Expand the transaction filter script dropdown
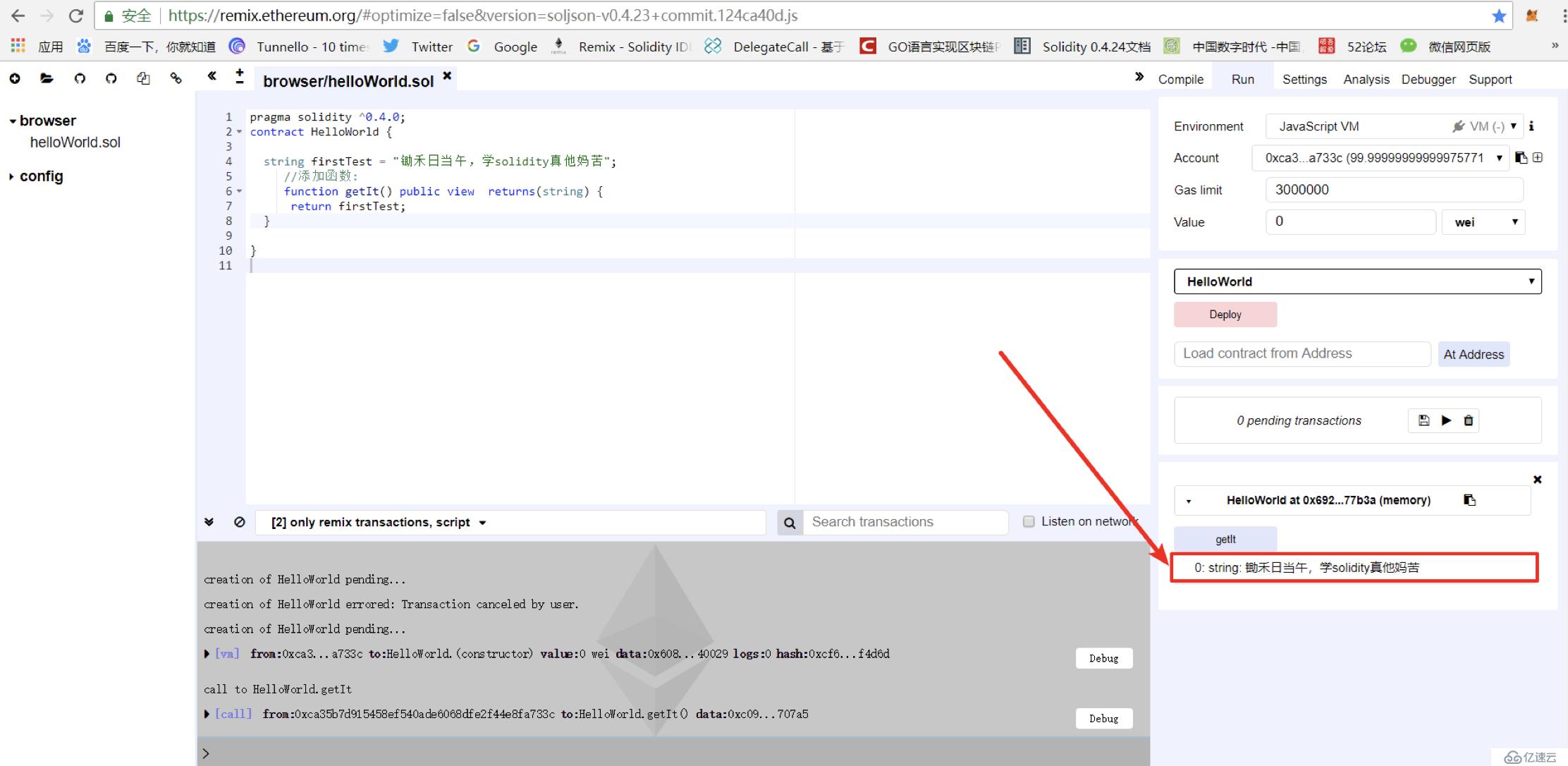 click(x=481, y=522)
